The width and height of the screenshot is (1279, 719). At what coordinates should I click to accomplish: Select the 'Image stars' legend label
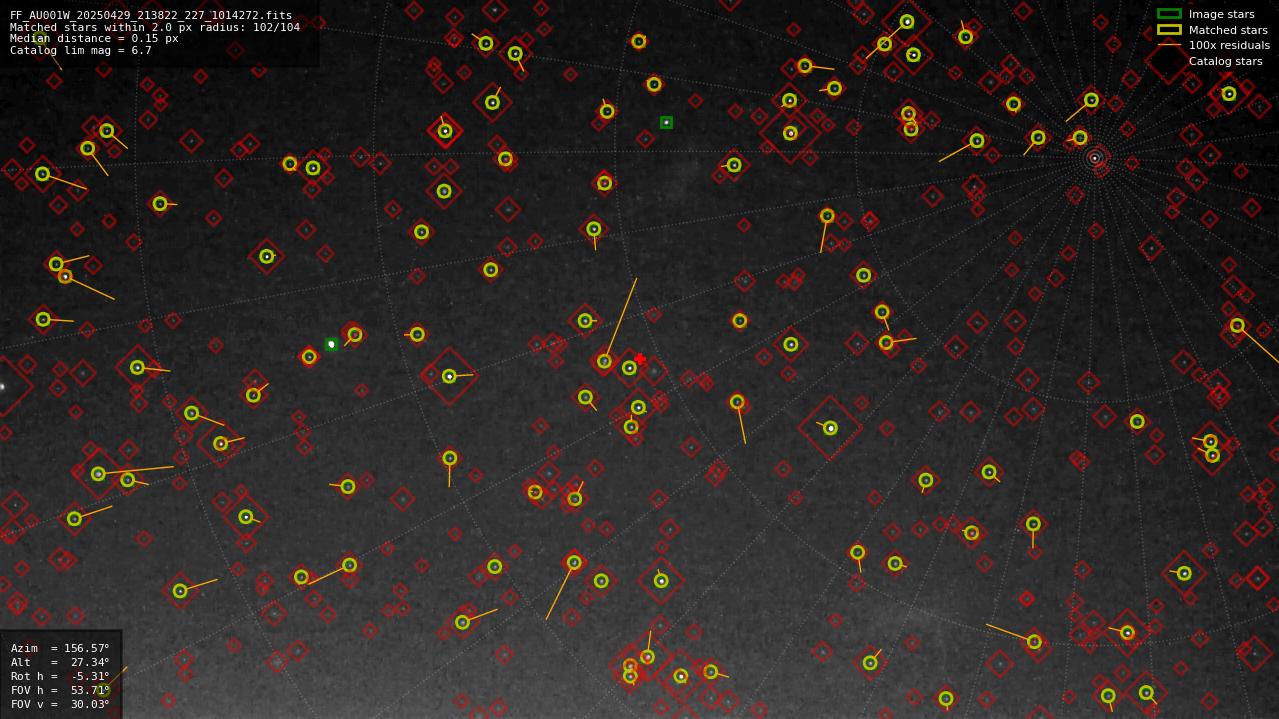tap(1221, 14)
